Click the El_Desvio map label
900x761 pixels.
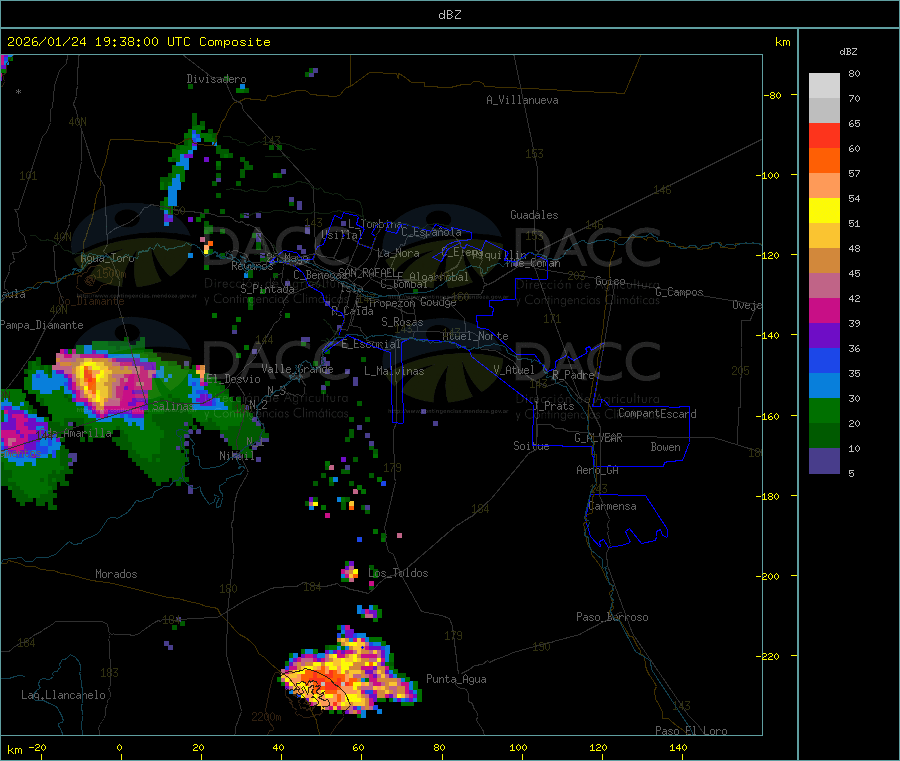[234, 379]
